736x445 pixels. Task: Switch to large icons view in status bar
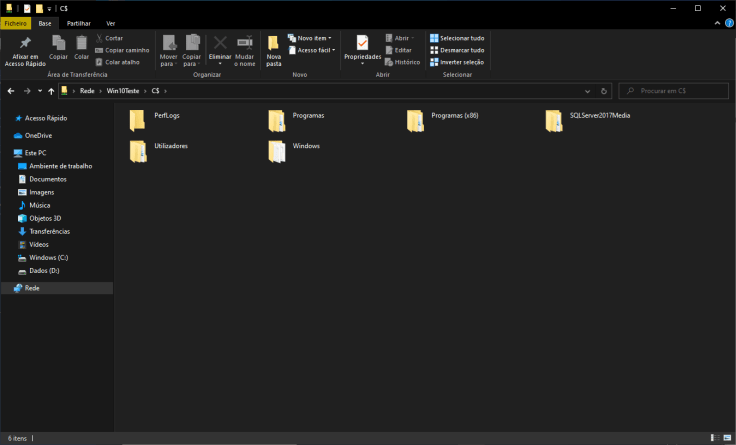click(x=727, y=439)
